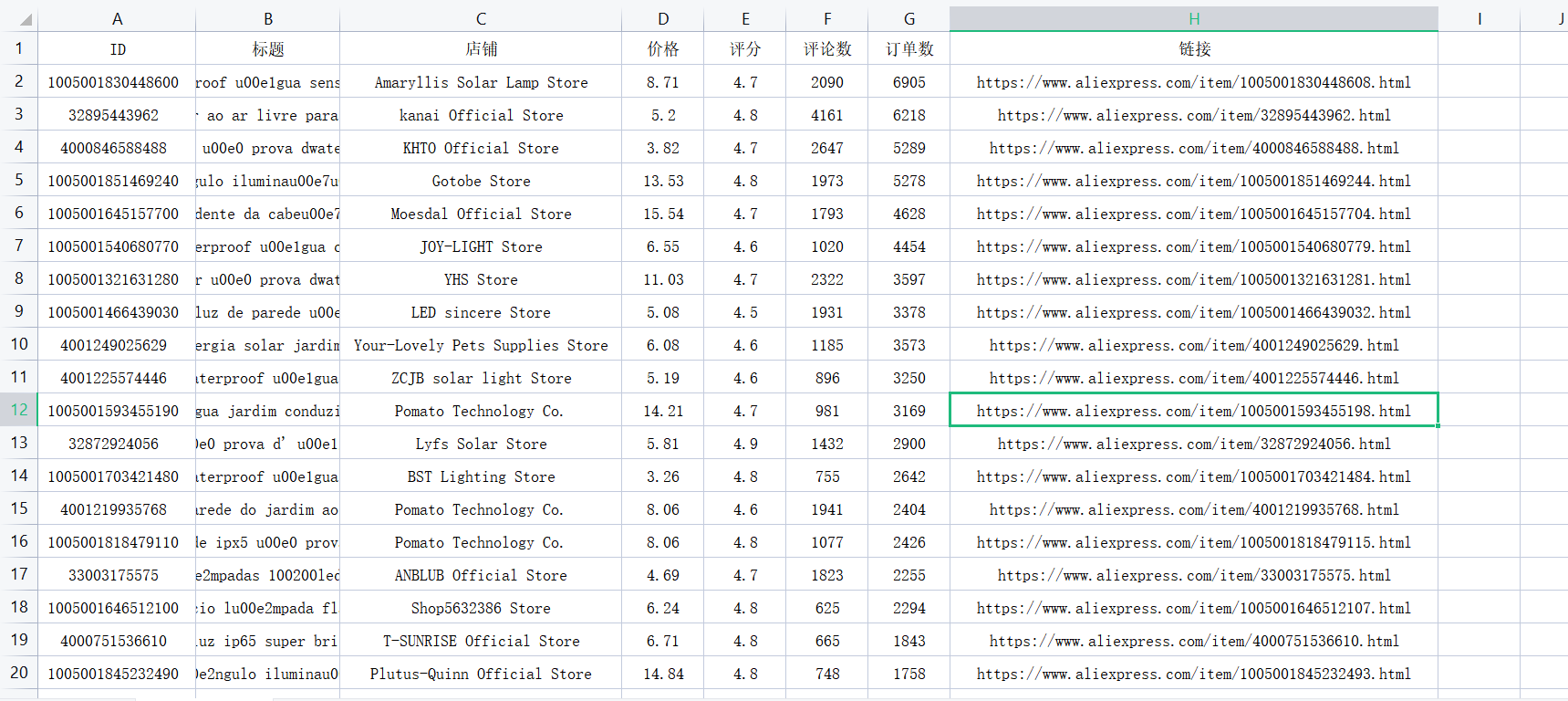Select order count cell 3169
1568x701 pixels.
[x=909, y=410]
